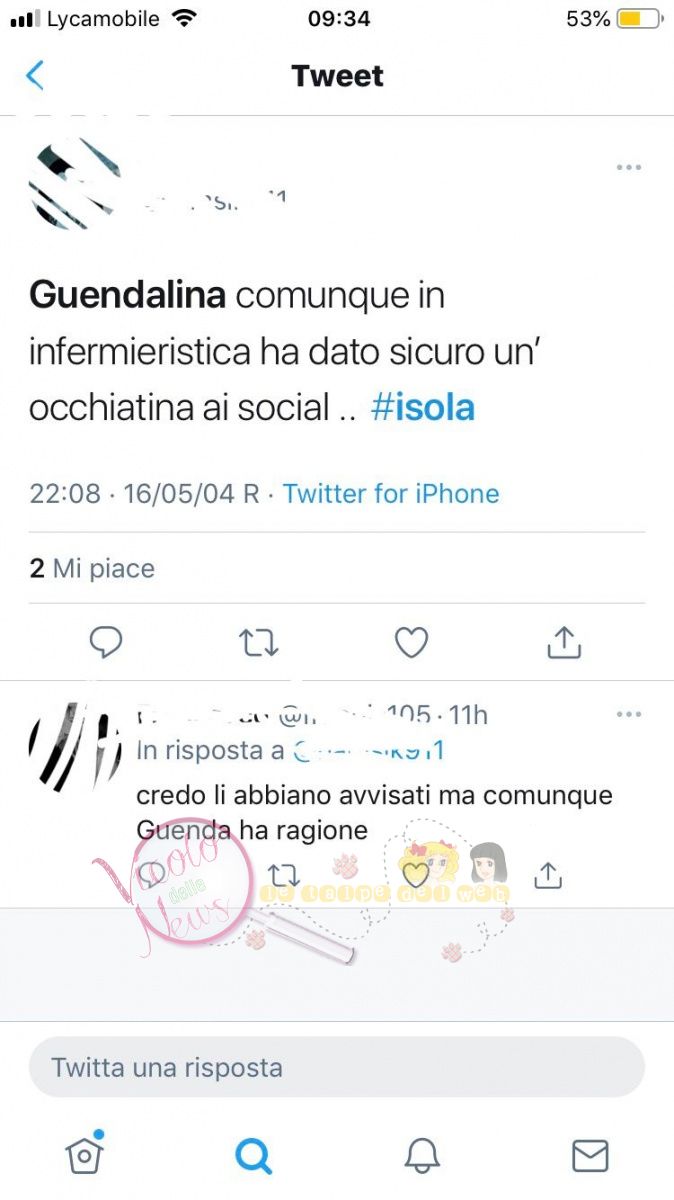674x1200 pixels.
Task: Open the Messages envelope tab
Action: [x=590, y=1156]
